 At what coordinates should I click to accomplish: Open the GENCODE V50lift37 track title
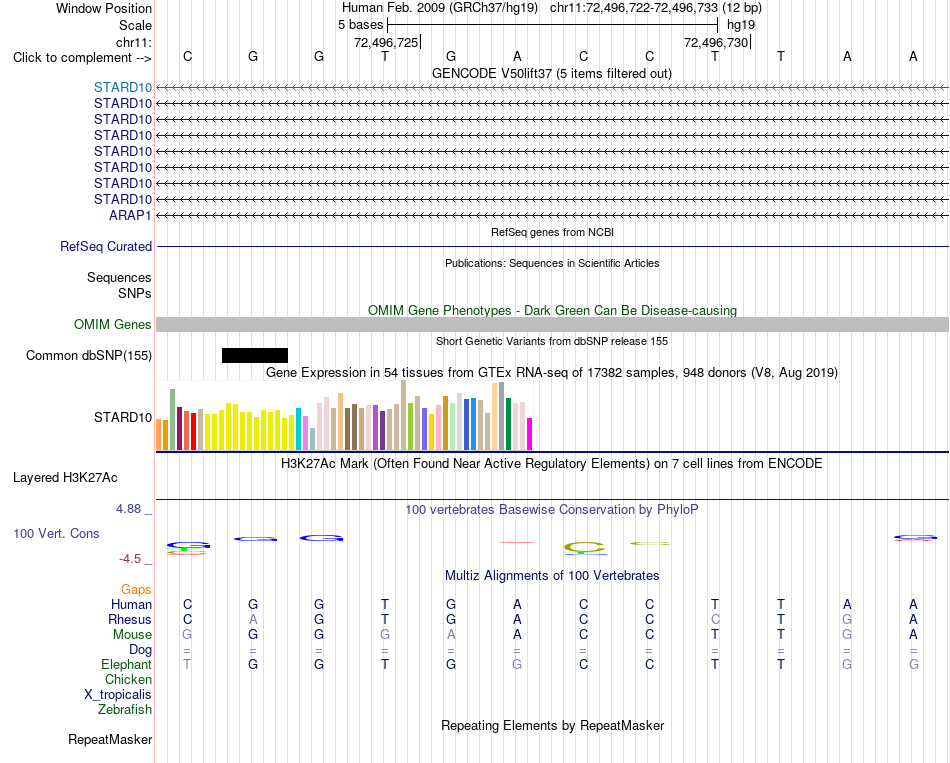[551, 73]
